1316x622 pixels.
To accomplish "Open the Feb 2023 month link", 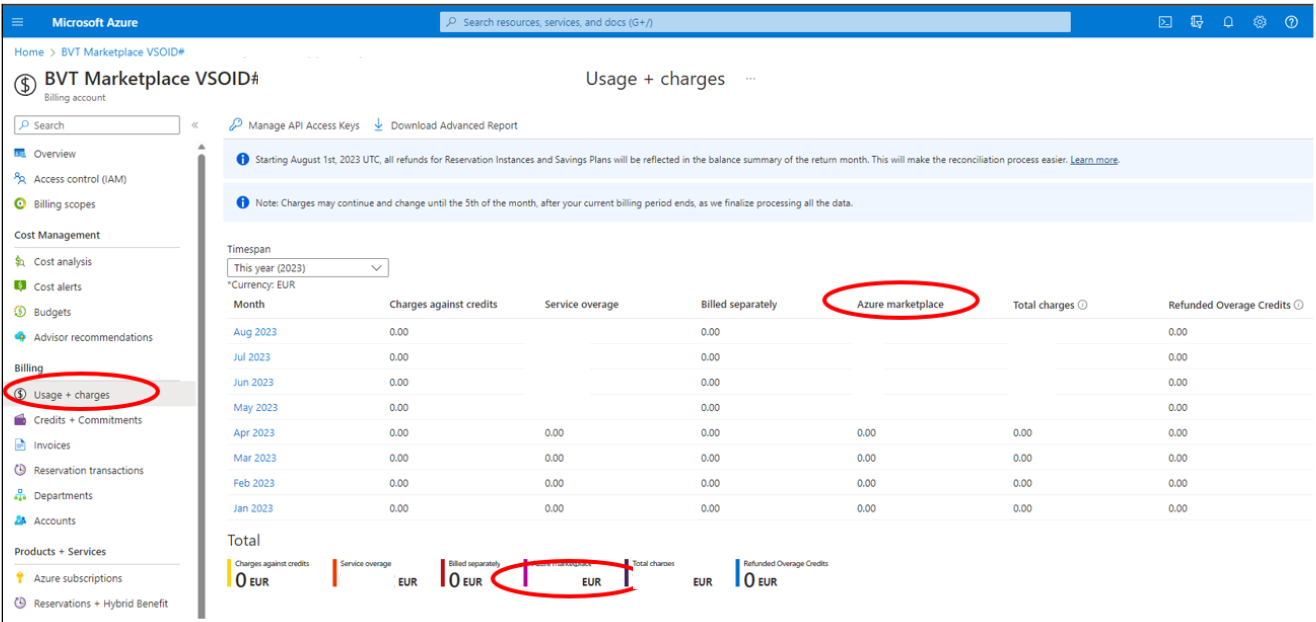I will [x=254, y=483].
